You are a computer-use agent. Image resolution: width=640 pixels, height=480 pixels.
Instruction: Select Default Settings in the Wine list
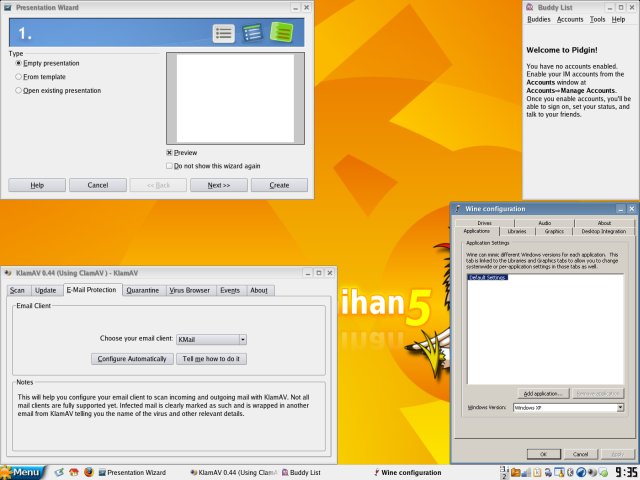487,277
